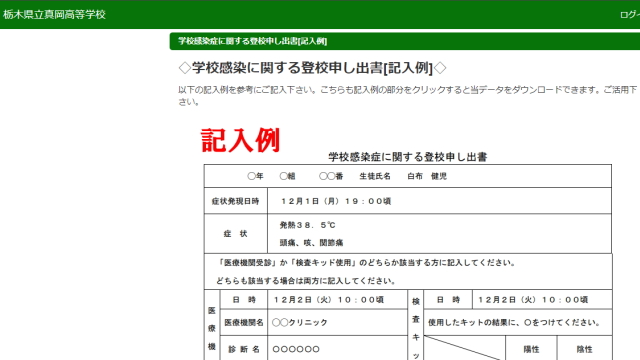Select the green 学校感染症に関する登校申し出書[記入例] section bar
The width and height of the screenshot is (640, 360).
404,41
